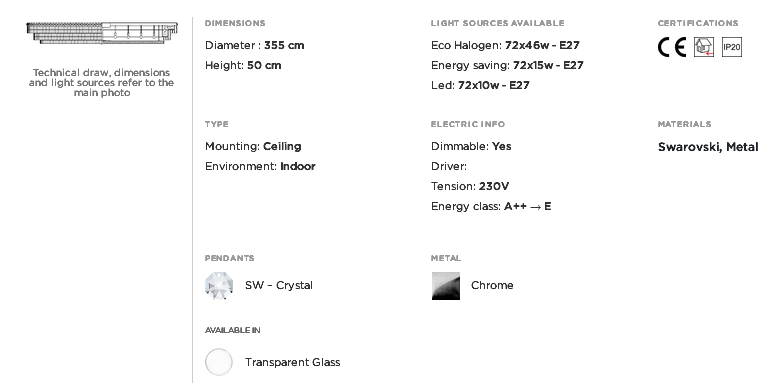Click the Led 72x10w - E27 line
Viewport: 773px width, 383px height.
point(480,85)
